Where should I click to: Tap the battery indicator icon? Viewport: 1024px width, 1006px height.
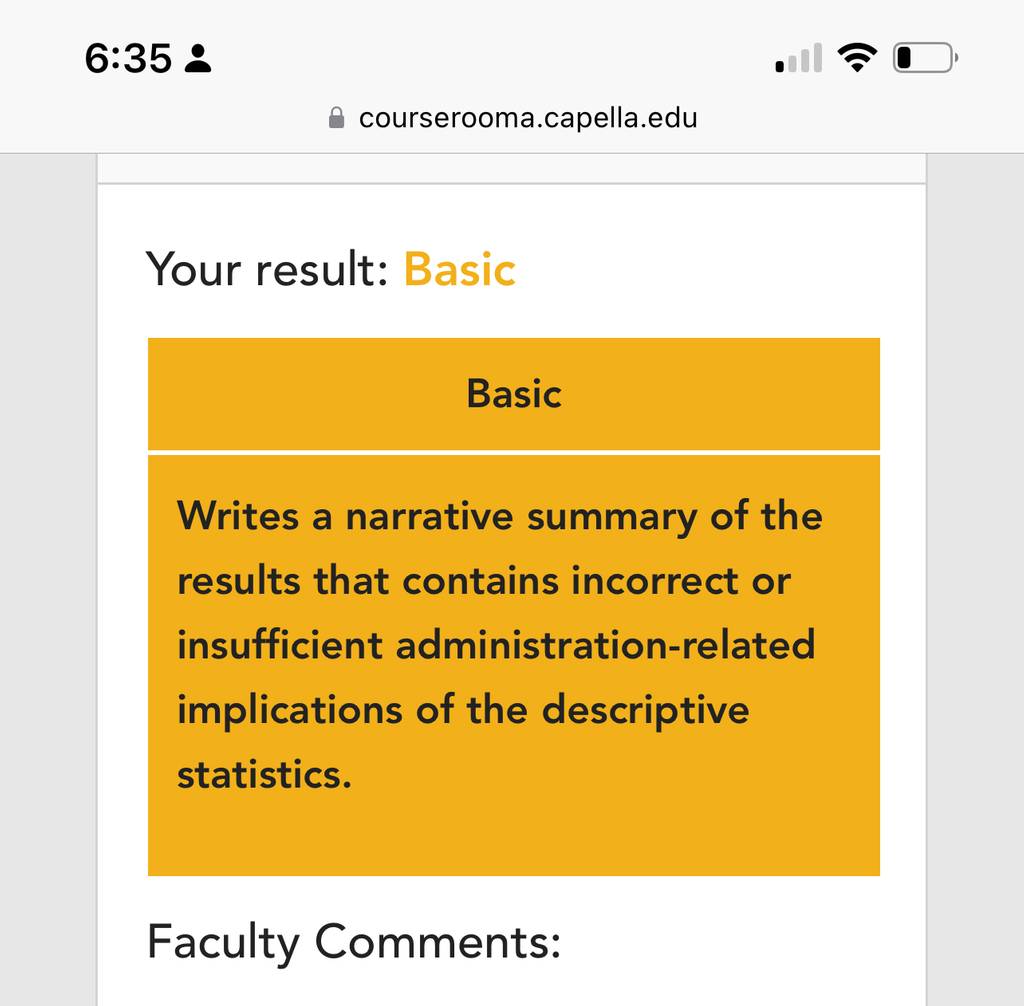tap(925, 57)
